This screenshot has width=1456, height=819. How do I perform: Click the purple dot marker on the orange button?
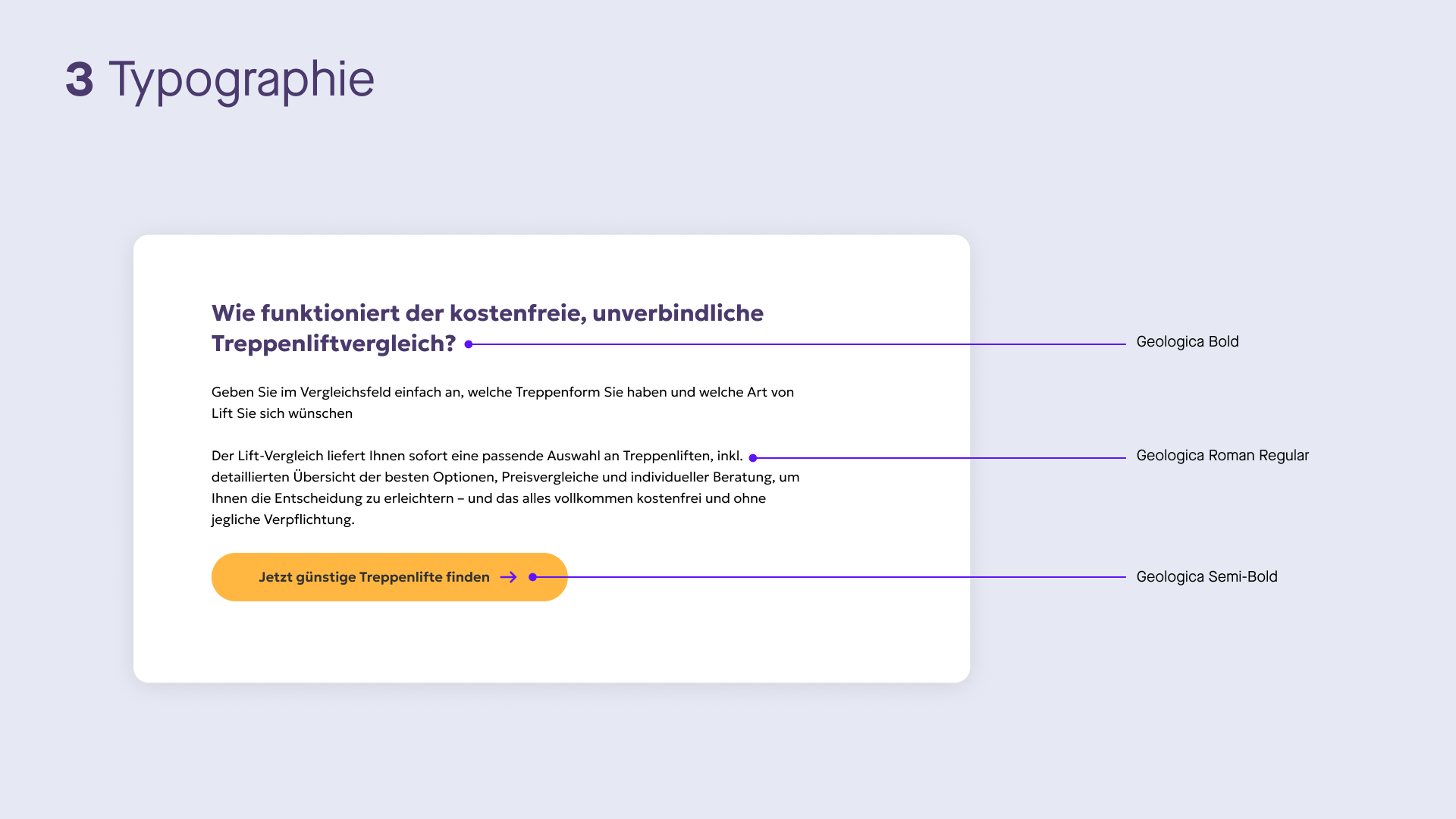[533, 577]
